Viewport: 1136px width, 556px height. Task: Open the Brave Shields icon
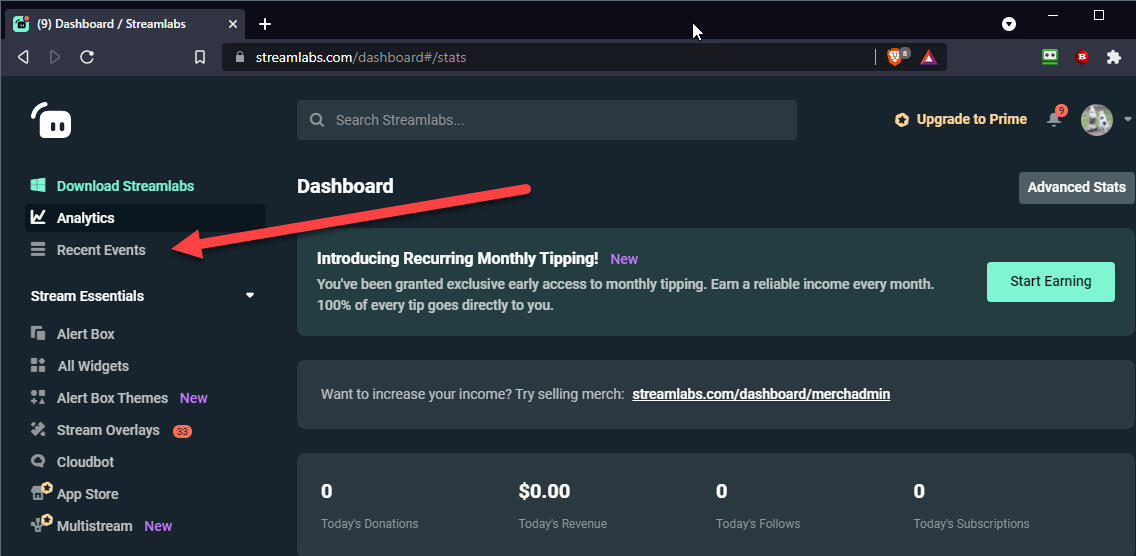click(896, 57)
